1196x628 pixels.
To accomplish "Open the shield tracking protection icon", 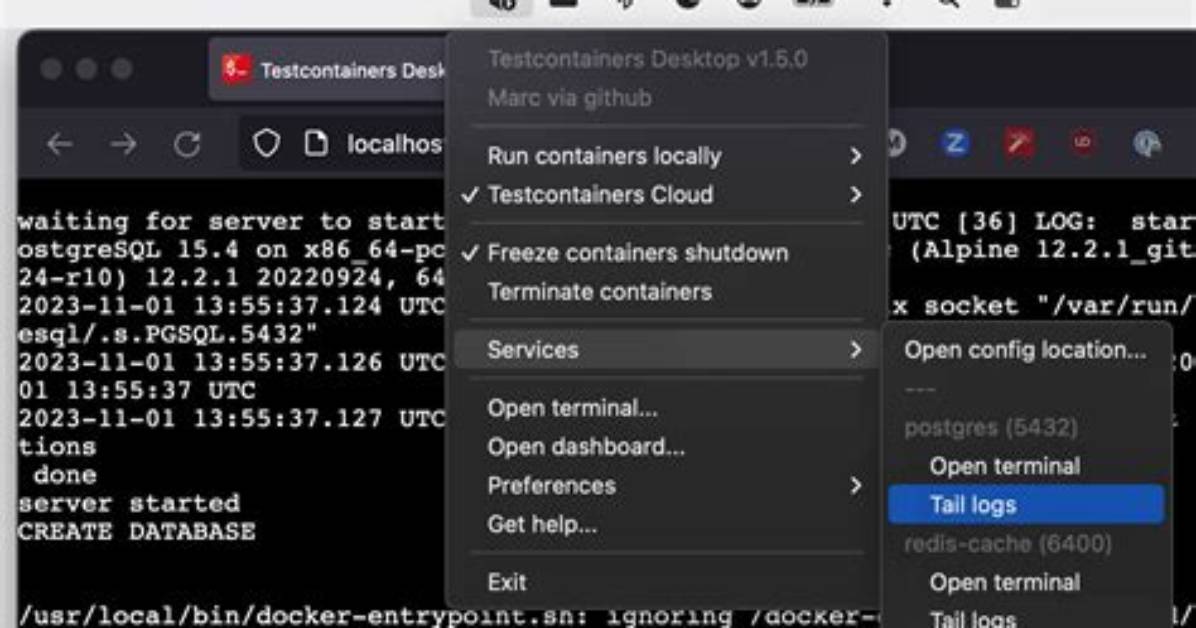I will [266, 143].
